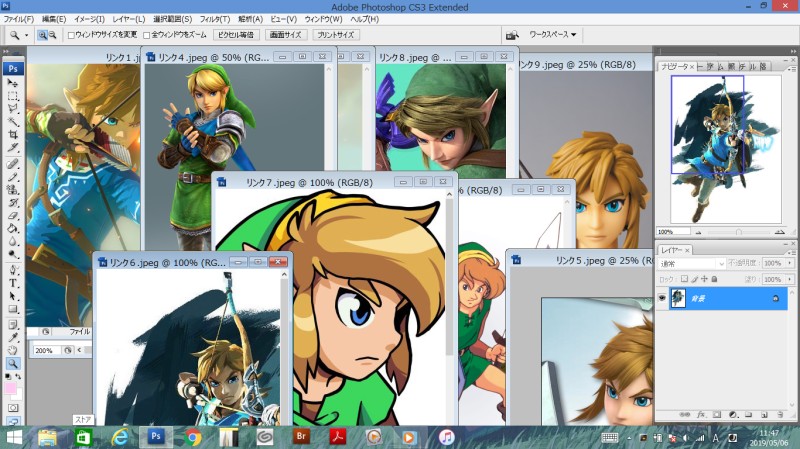The image size is (800, 449).
Task: Hide the 背景 layer using eye icon
Action: coord(662,298)
